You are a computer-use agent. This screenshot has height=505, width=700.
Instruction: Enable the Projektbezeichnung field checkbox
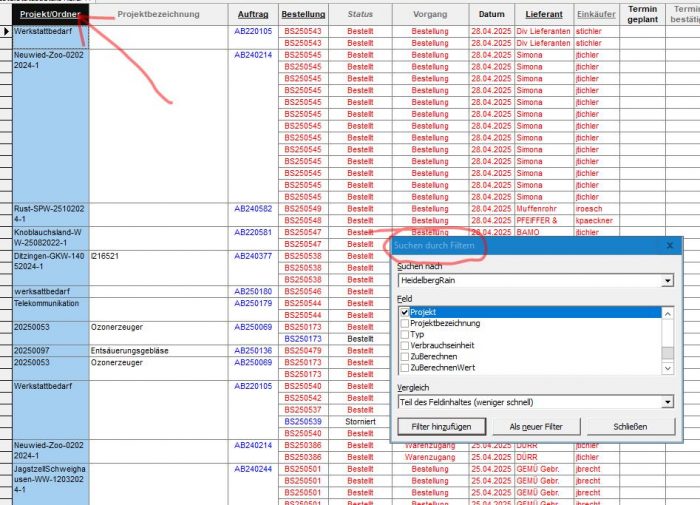(404, 324)
